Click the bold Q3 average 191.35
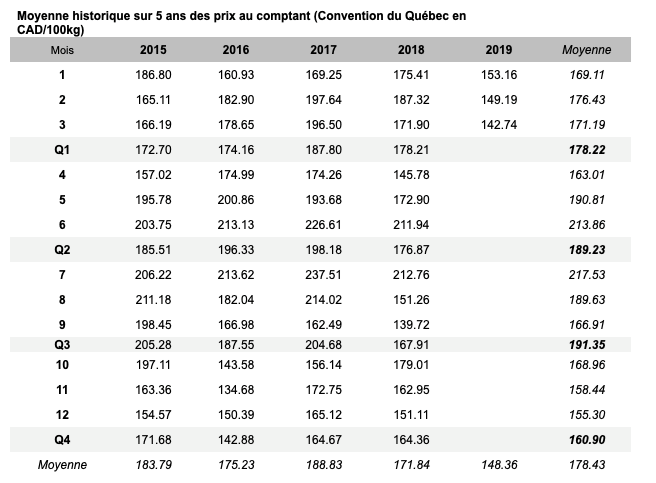The width and height of the screenshot is (656, 483). coord(586,343)
